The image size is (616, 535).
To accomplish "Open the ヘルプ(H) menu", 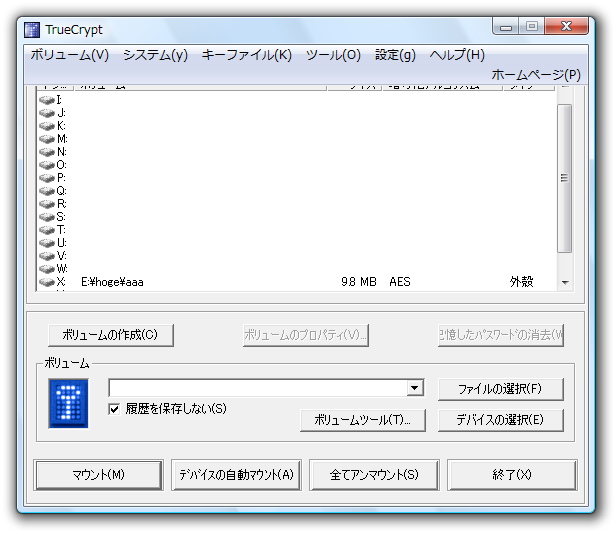I will pyautogui.click(x=457, y=55).
